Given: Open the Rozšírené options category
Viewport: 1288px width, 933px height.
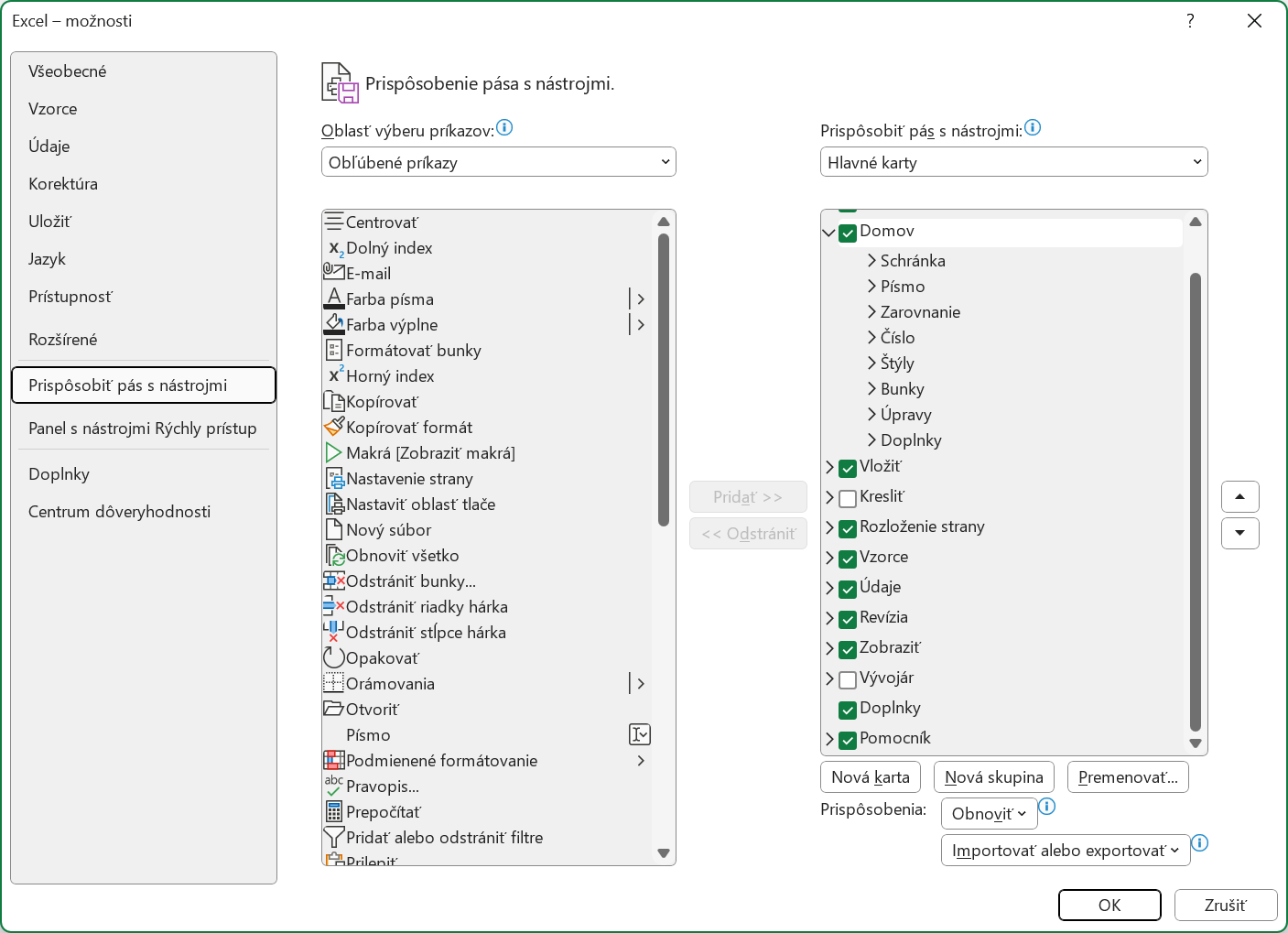Looking at the screenshot, I should (144, 340).
